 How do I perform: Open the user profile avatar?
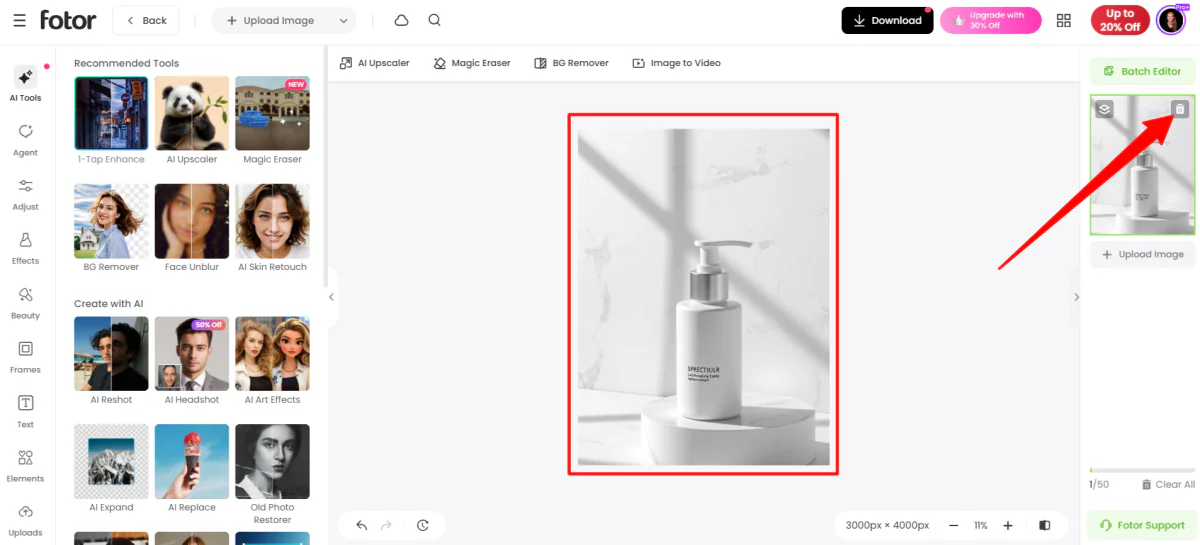pos(1170,20)
